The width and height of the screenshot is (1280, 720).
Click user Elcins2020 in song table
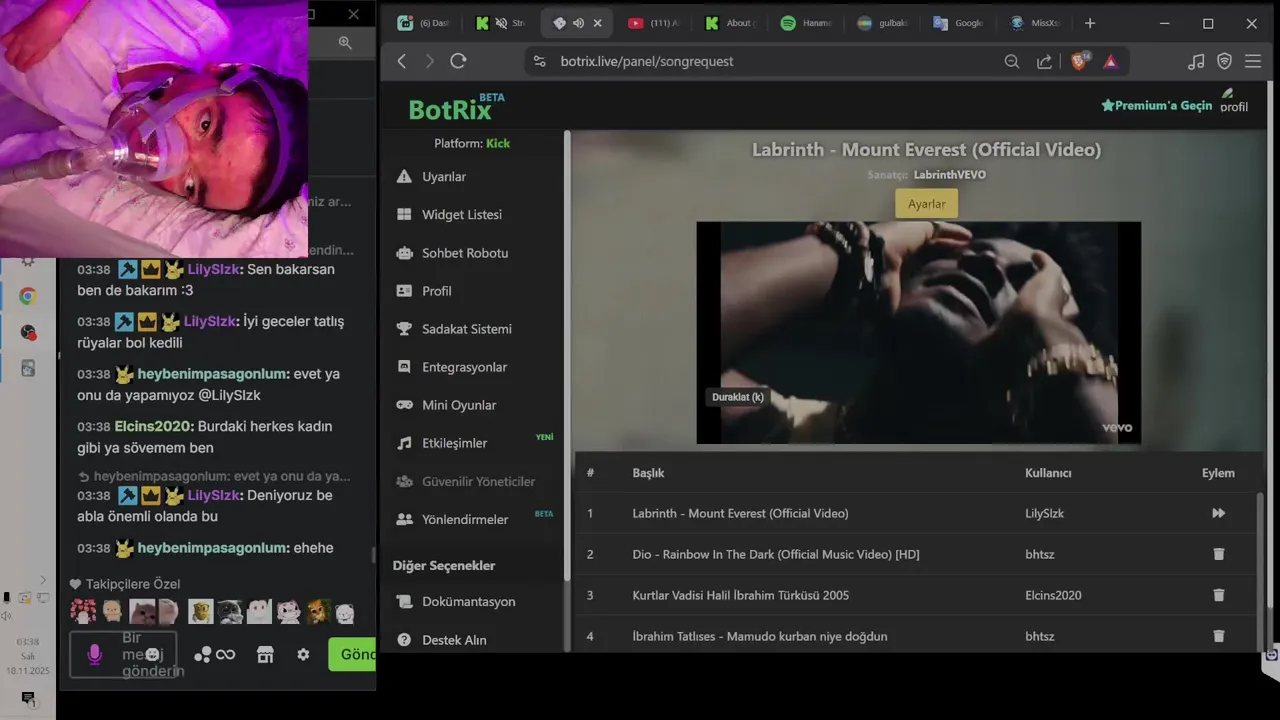click(1053, 595)
